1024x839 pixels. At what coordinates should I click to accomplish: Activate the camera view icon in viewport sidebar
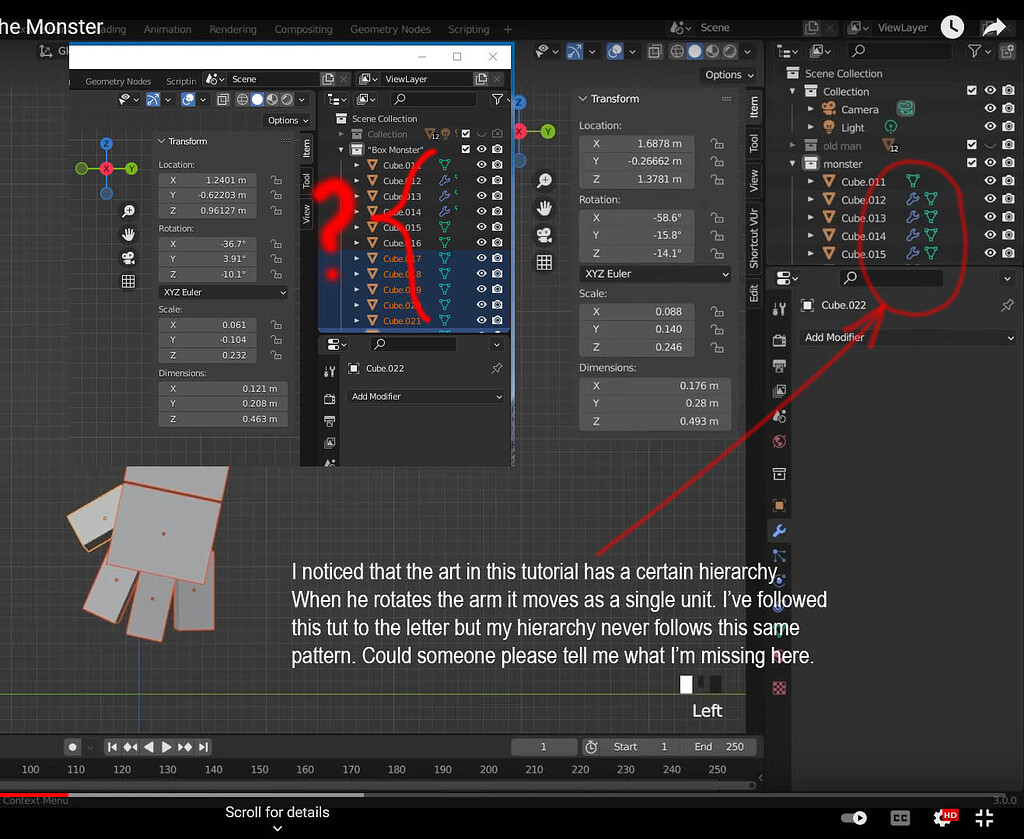543,235
